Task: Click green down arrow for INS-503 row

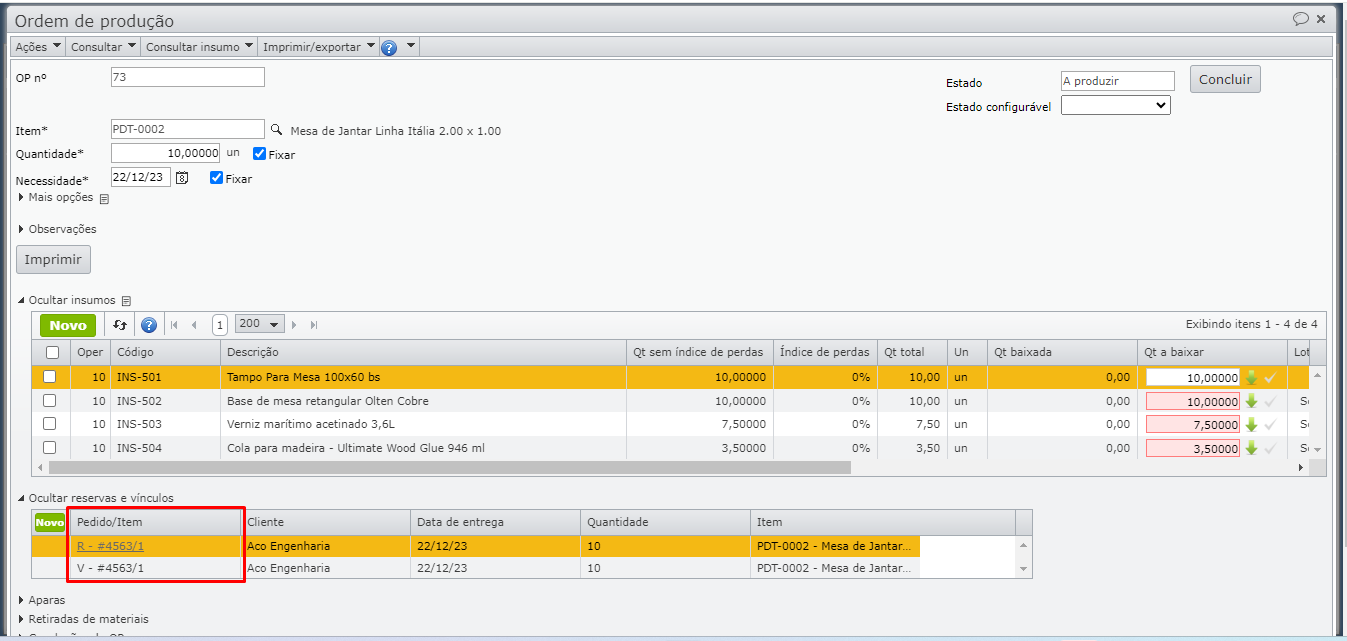Action: [x=1251, y=425]
